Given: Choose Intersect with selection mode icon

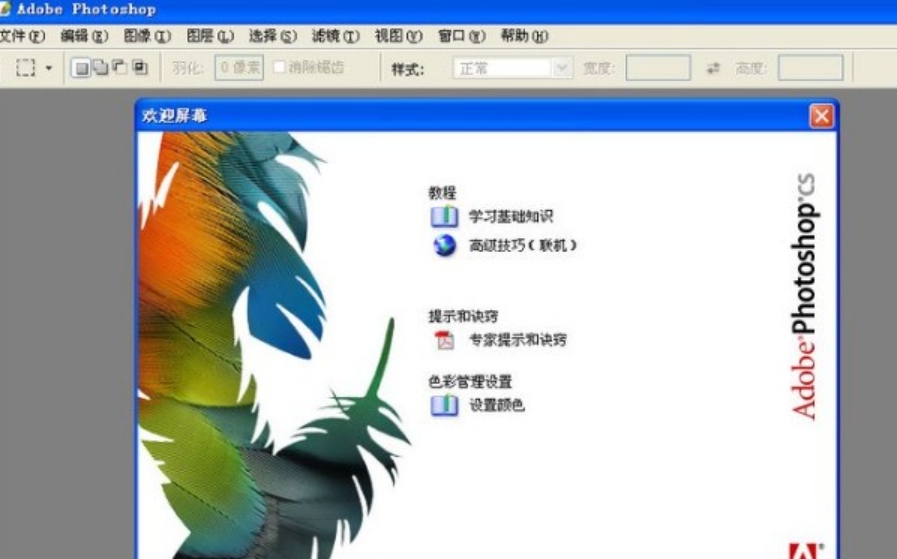Looking at the screenshot, I should pos(140,68).
